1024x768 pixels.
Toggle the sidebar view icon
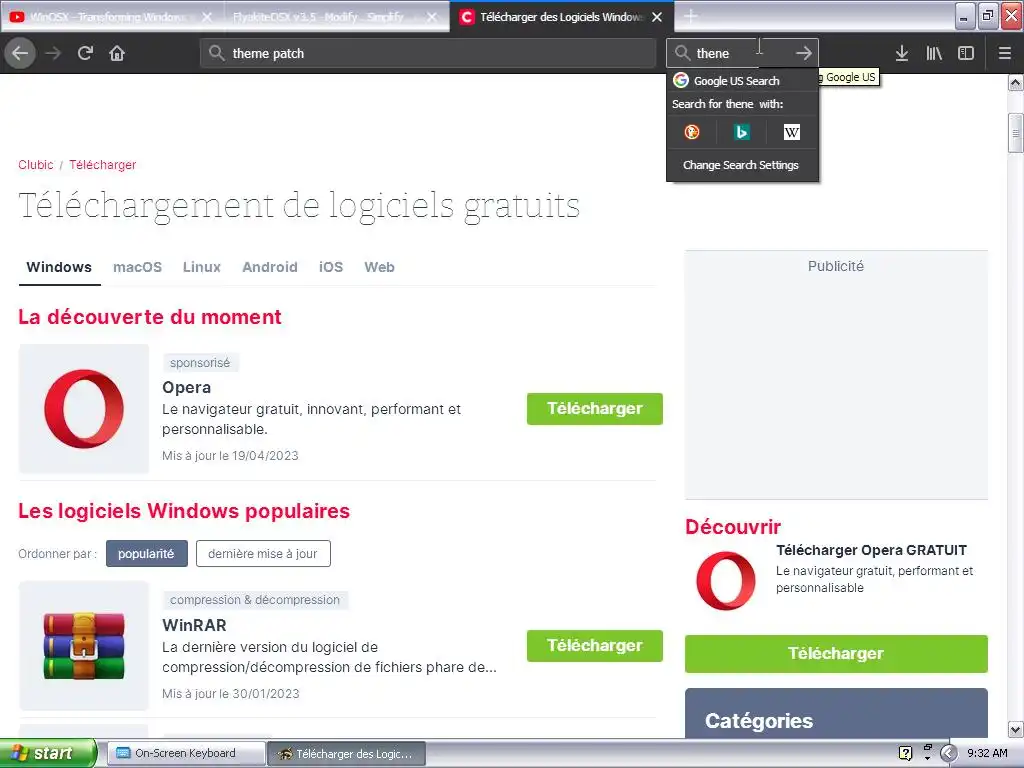pos(966,53)
